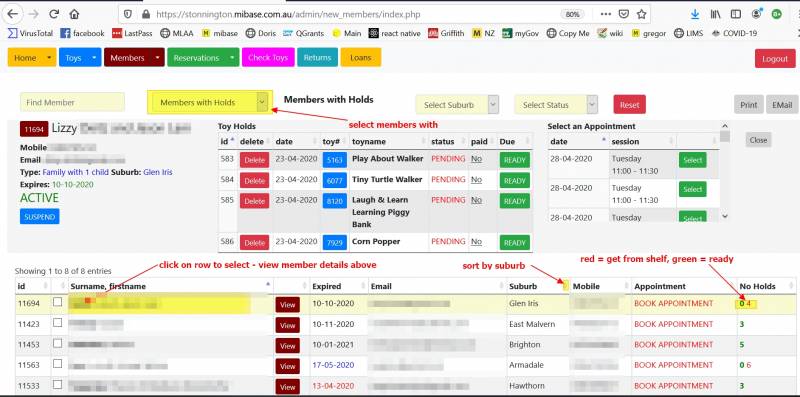
Task: Click the site security padlock icon
Action: [x=146, y=14]
